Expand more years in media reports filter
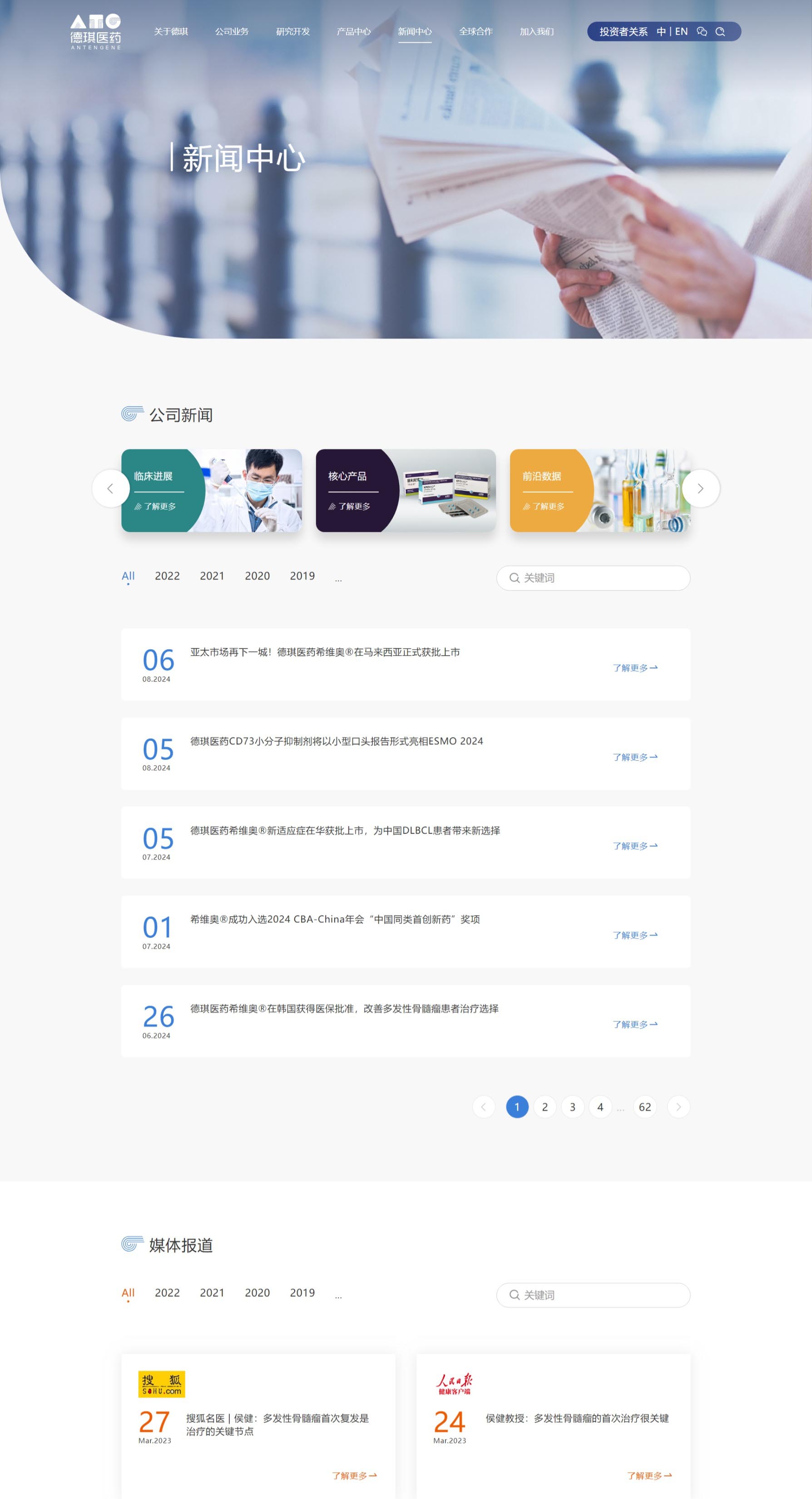812x1499 pixels. point(338,1295)
